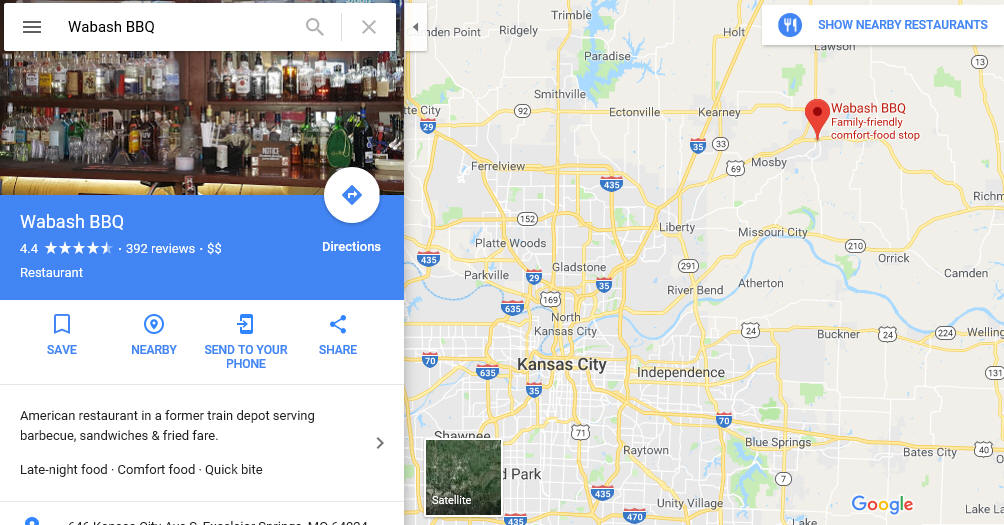Expand the restaurant description chevron
The width and height of the screenshot is (1004, 525).
pyautogui.click(x=380, y=443)
